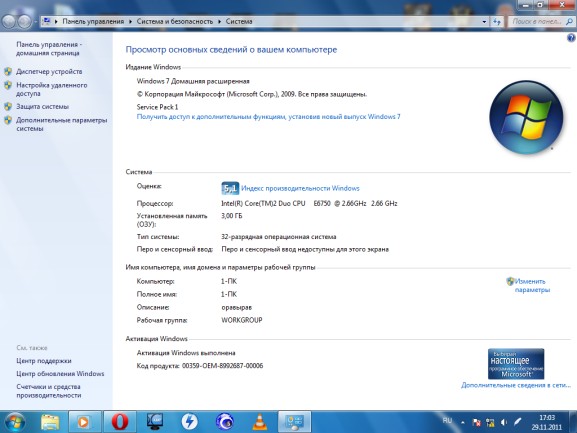
Task: Open address bar history dropdown arrow
Action: 484,22
